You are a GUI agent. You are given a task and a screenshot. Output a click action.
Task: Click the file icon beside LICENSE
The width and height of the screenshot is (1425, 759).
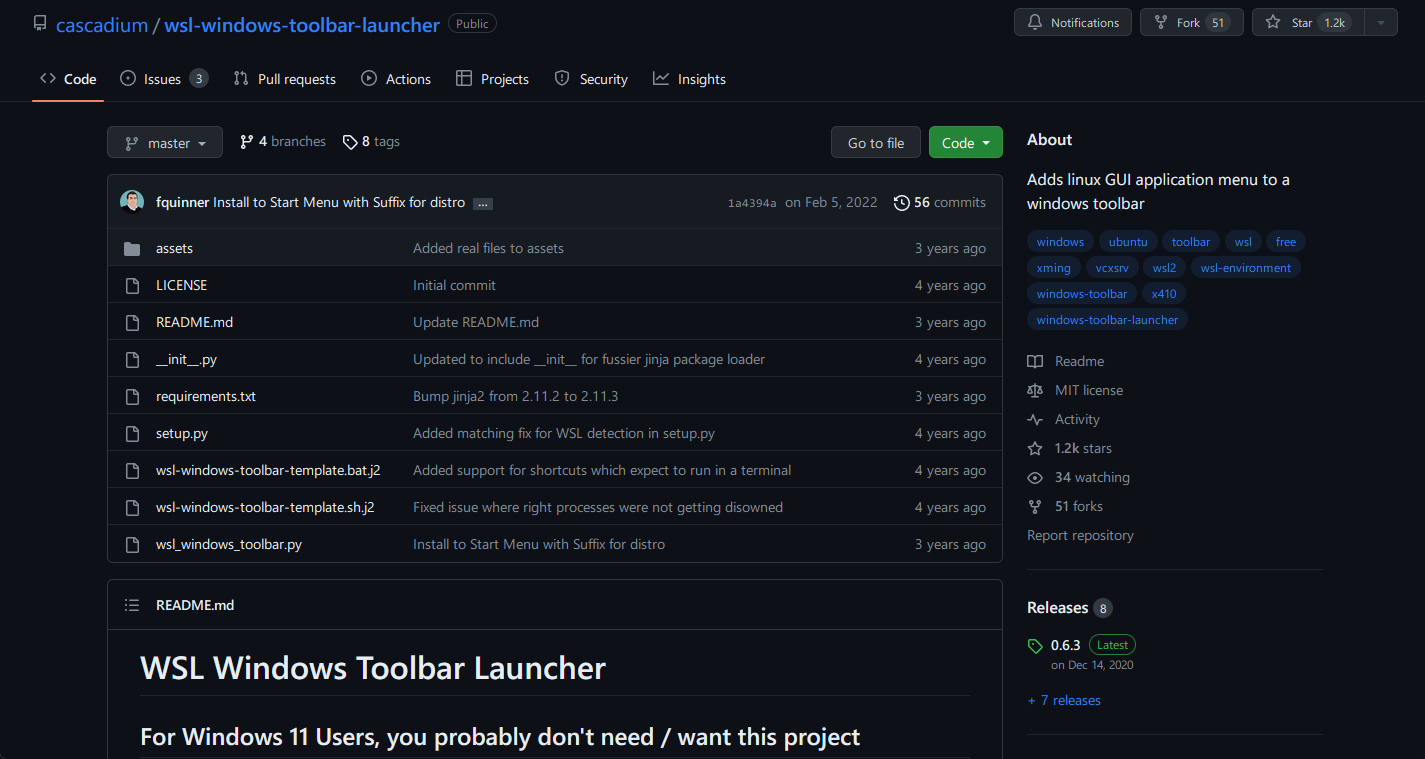[x=132, y=285]
